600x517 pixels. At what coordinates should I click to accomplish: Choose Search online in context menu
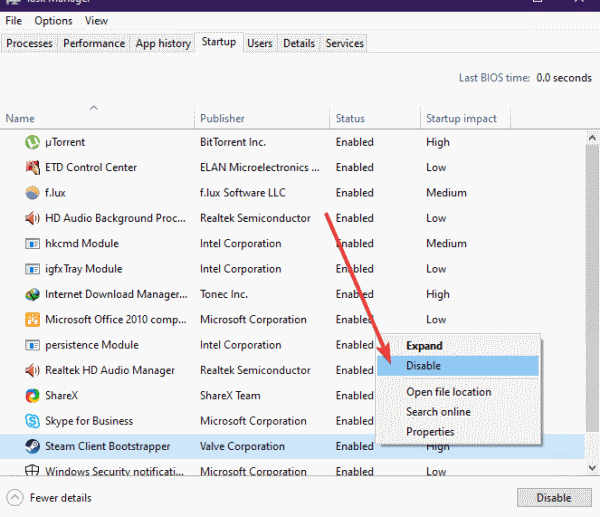[x=458, y=412]
